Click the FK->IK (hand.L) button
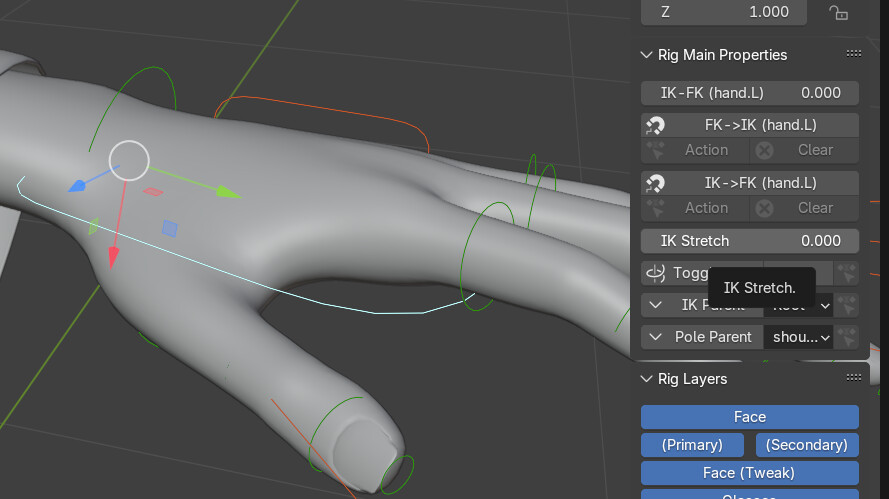Image resolution: width=889 pixels, height=499 pixels. [750, 125]
